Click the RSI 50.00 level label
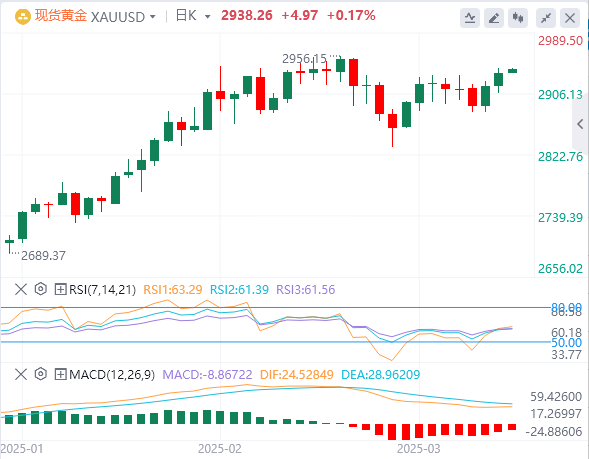 [566, 343]
